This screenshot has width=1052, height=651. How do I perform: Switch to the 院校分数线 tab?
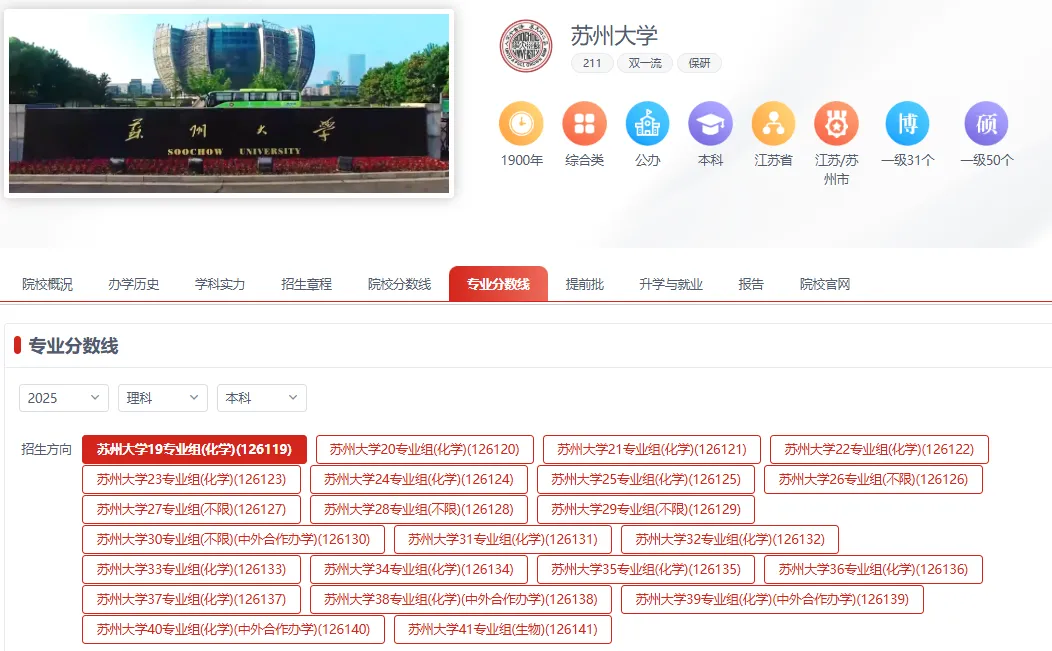pyautogui.click(x=399, y=284)
